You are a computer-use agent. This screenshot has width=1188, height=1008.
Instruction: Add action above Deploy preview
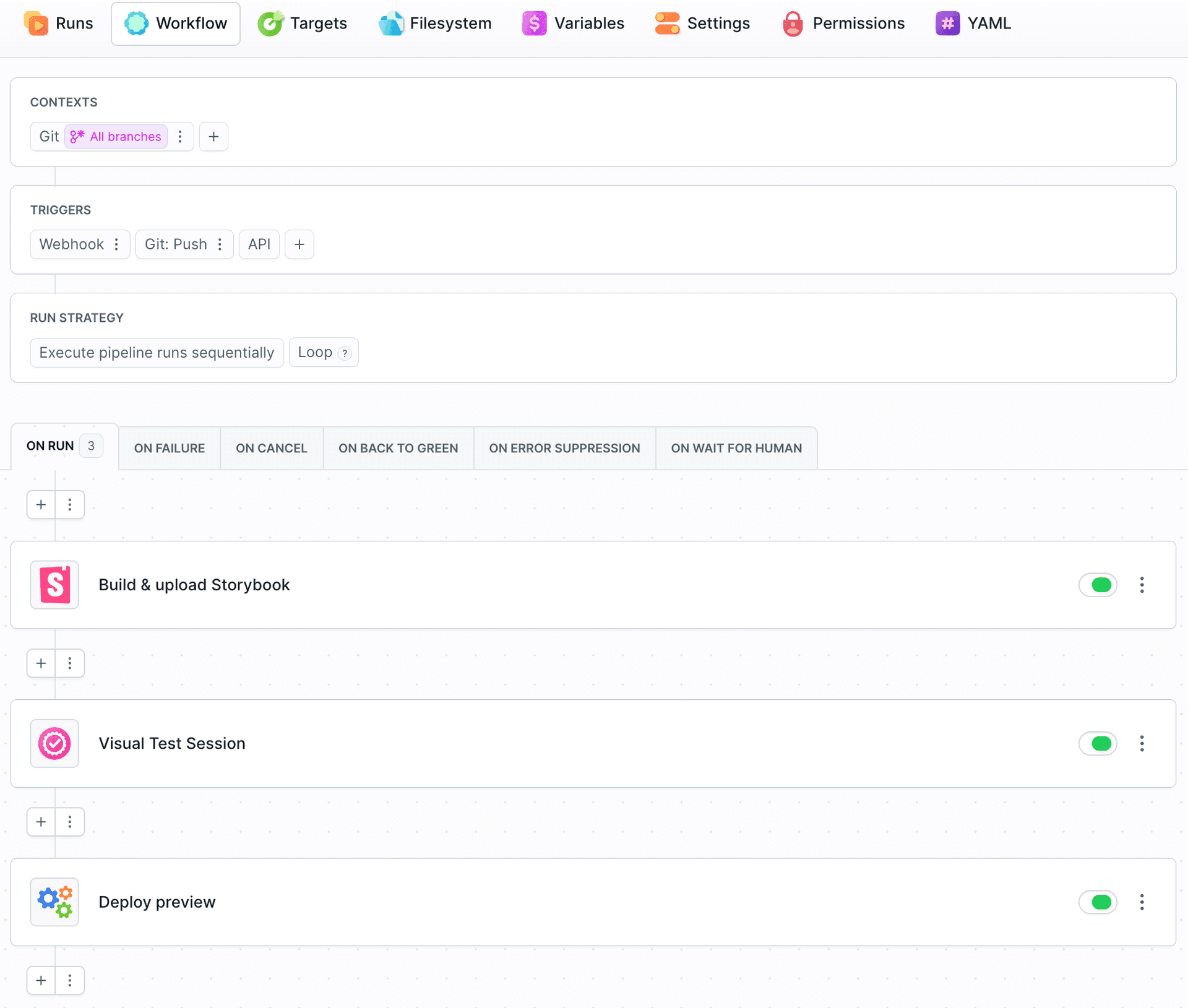pyautogui.click(x=41, y=821)
